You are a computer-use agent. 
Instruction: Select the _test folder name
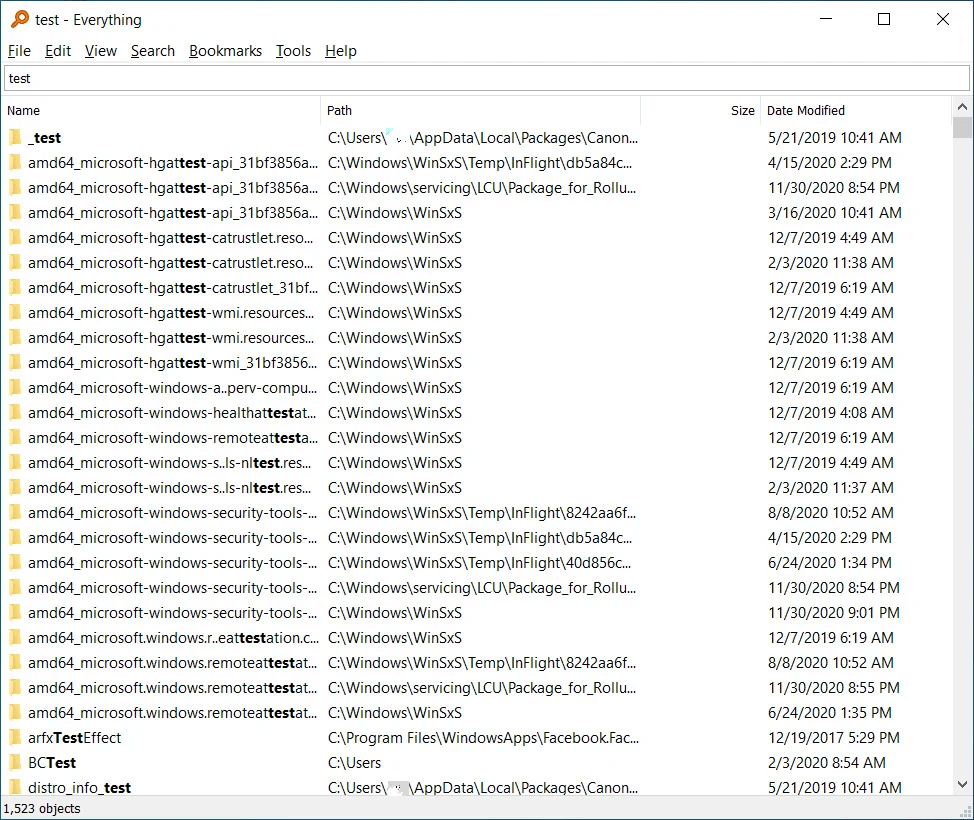44,137
